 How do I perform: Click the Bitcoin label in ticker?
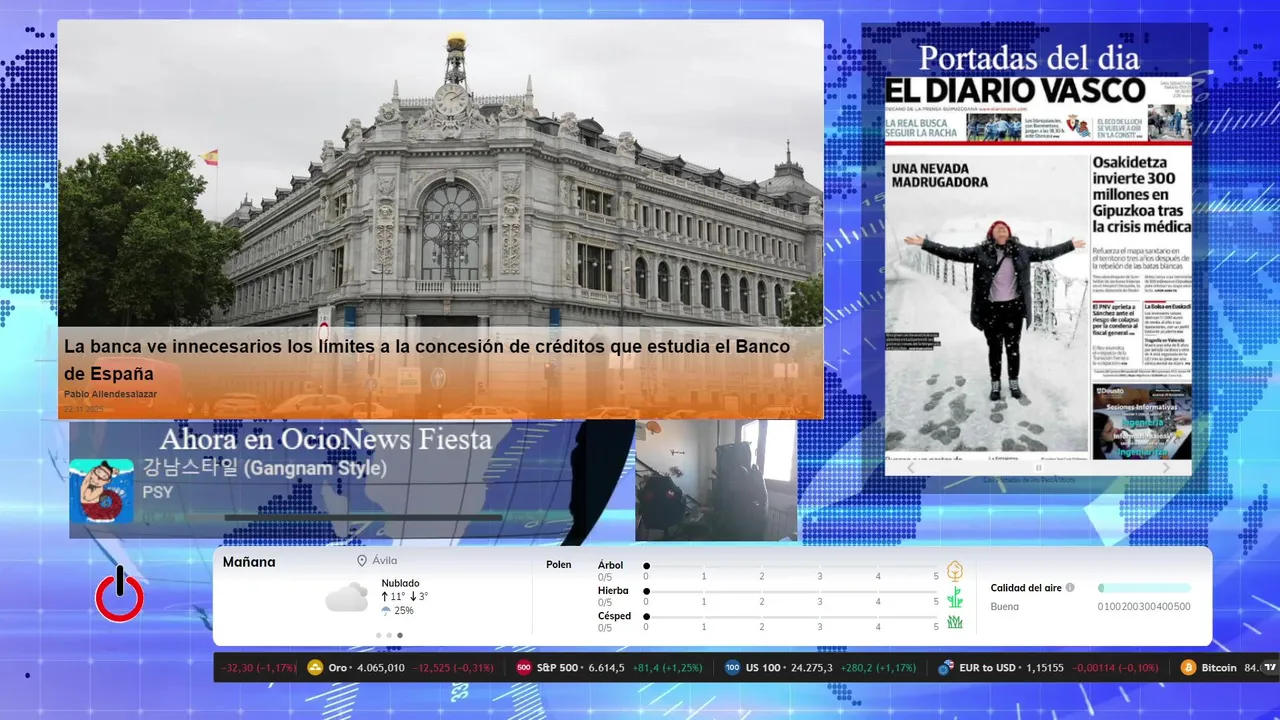pyautogui.click(x=1219, y=668)
